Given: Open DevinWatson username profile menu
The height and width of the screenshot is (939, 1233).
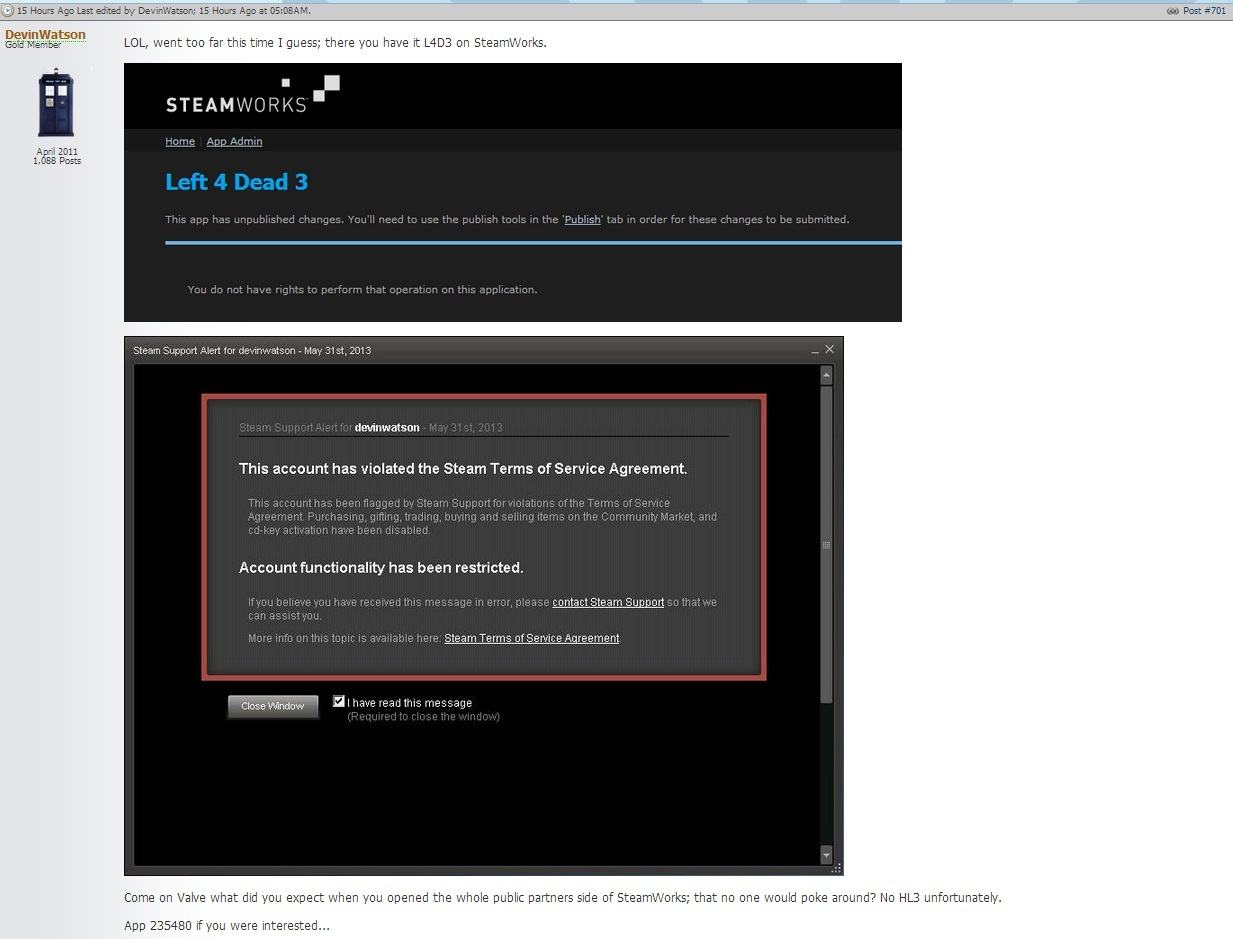Looking at the screenshot, I should tap(45, 34).
